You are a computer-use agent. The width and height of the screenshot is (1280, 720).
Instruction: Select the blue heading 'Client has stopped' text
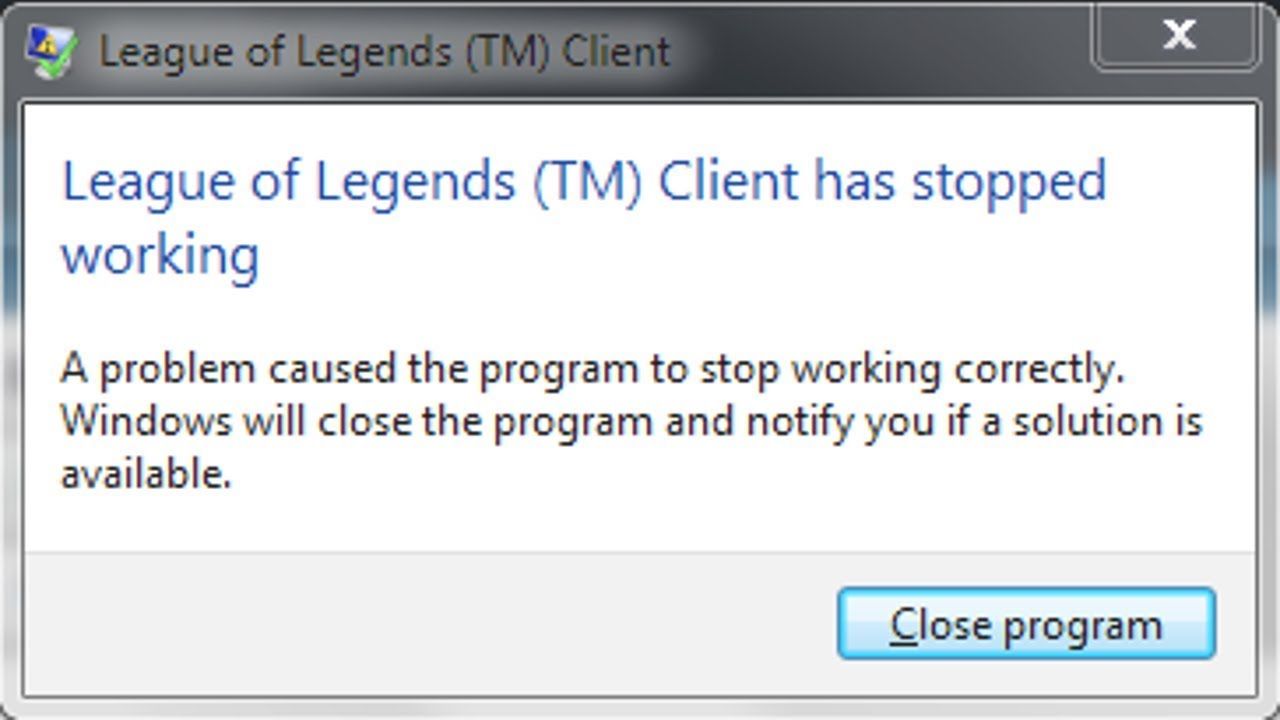882,182
